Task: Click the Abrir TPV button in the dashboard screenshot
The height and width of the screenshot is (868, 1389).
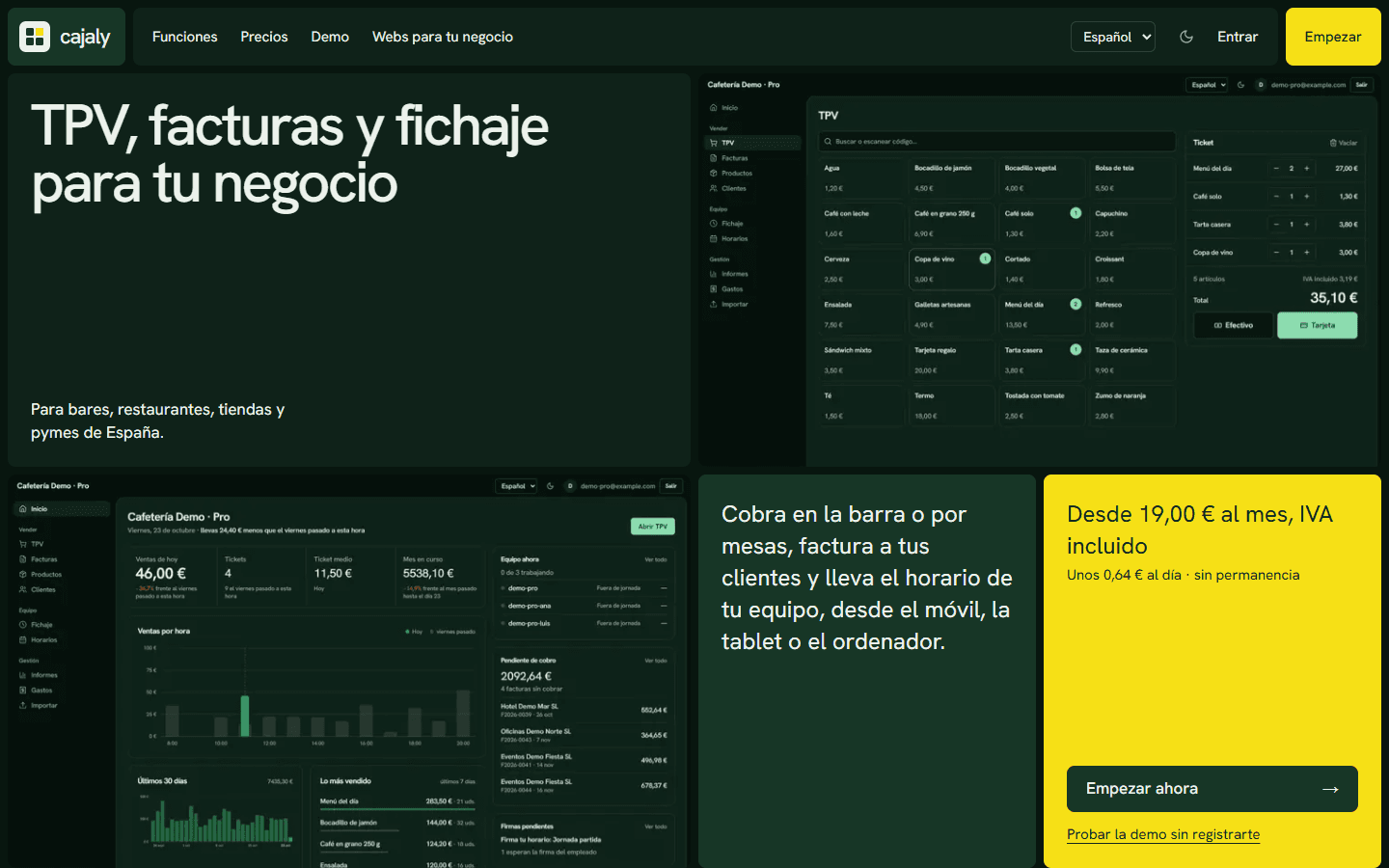Action: tap(653, 527)
